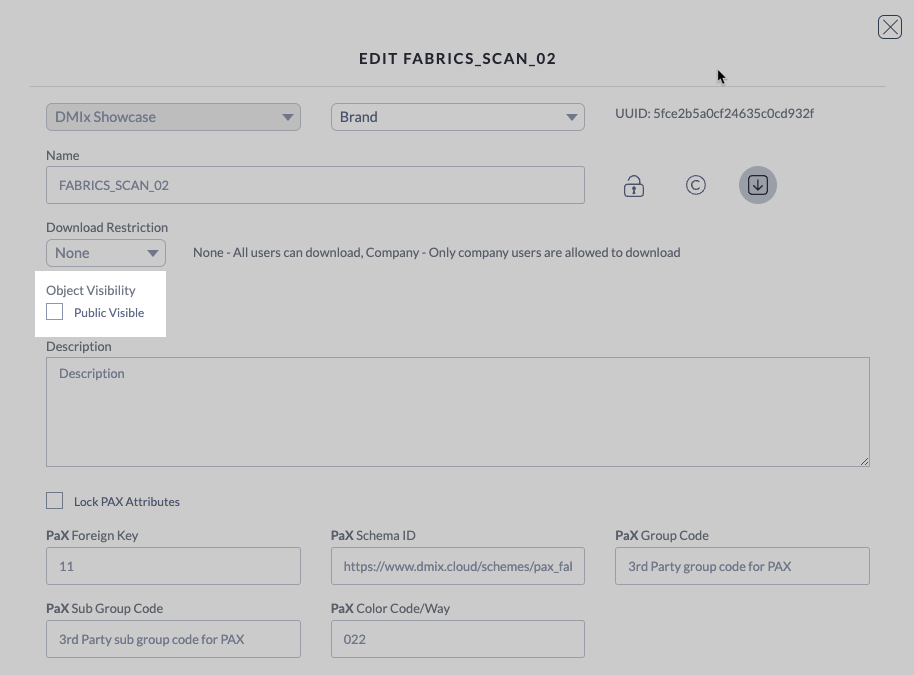Click the PaX Group Code field
The width and height of the screenshot is (914, 675).
coord(742,566)
